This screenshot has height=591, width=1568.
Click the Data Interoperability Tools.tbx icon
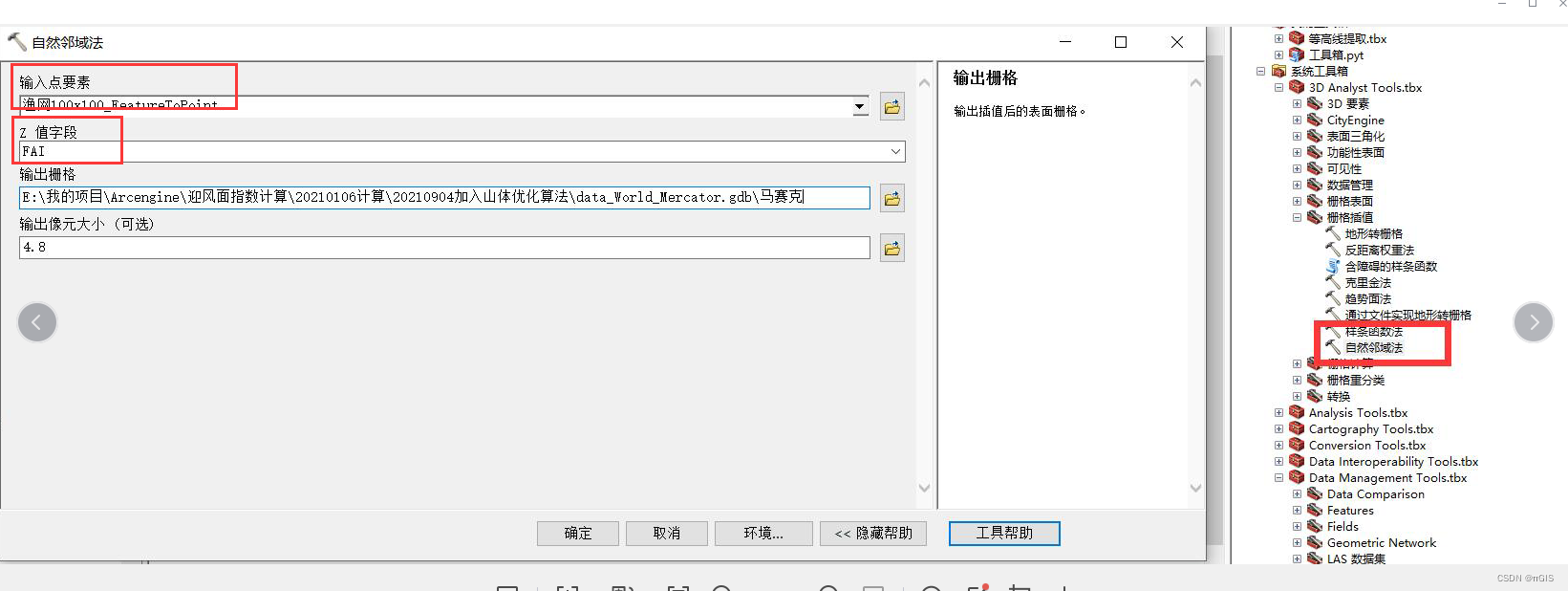[x=1297, y=462]
